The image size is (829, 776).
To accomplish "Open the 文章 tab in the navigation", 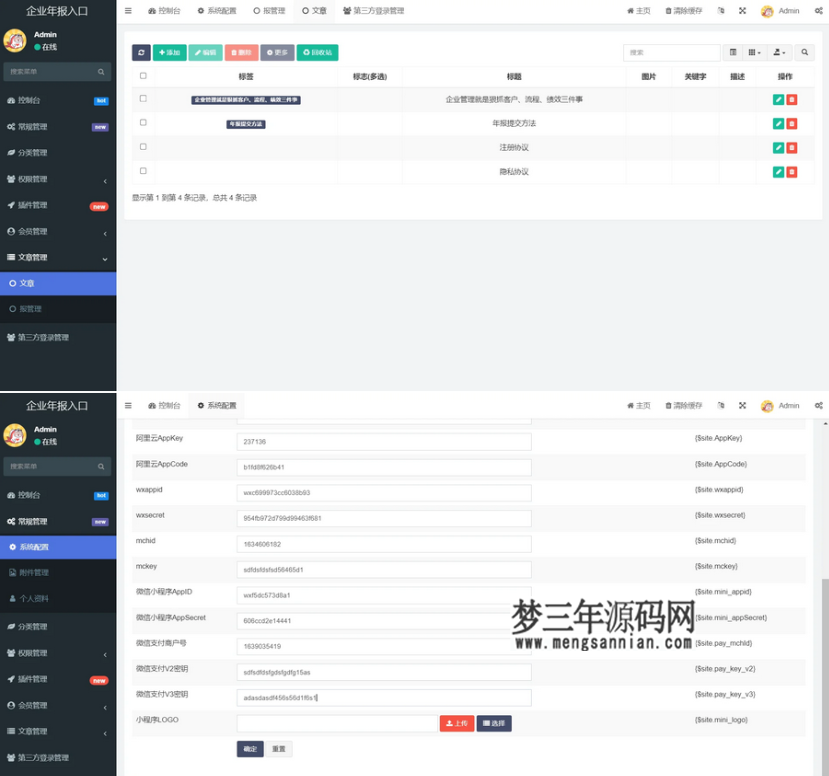I will pyautogui.click(x=313, y=11).
